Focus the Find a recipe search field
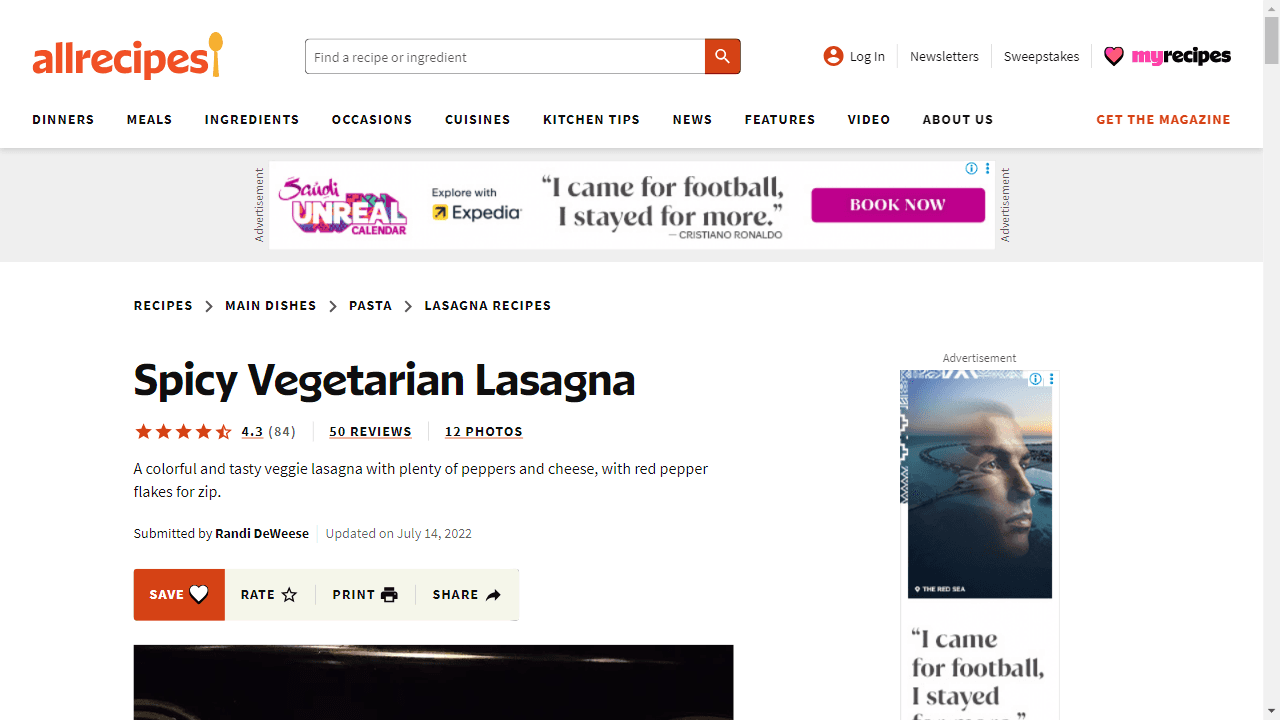Screen dimensions: 1280x720 505,57
